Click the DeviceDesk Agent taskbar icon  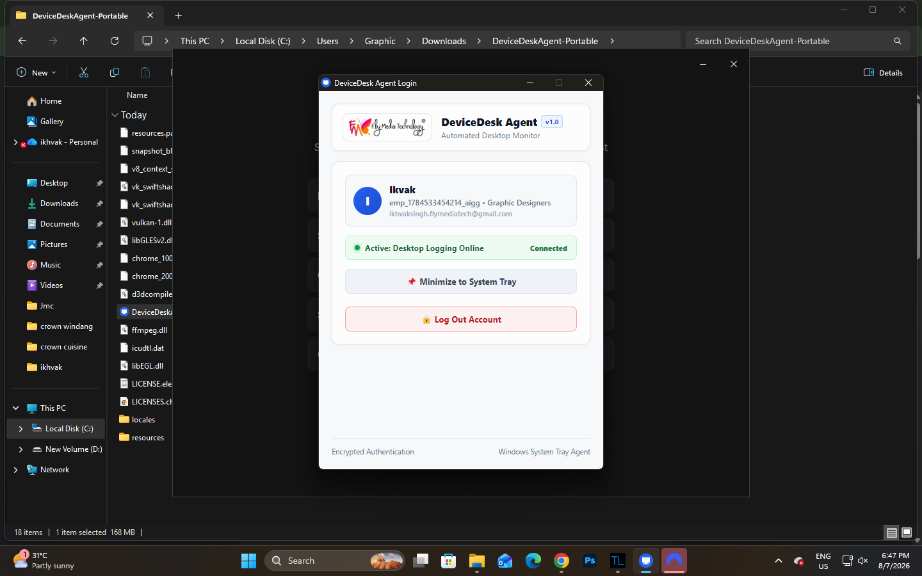(646, 561)
